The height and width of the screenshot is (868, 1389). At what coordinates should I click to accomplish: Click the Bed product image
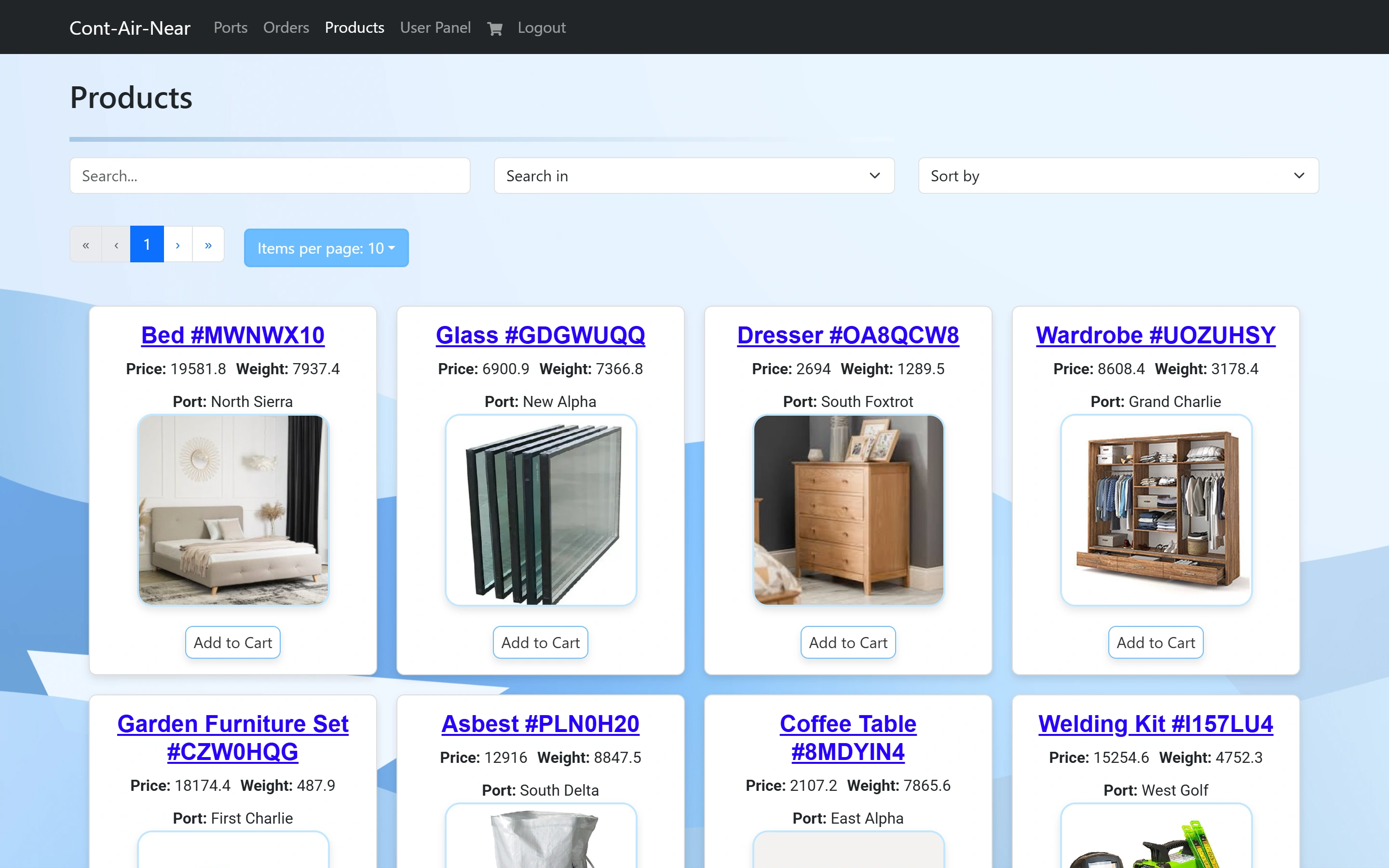point(233,510)
